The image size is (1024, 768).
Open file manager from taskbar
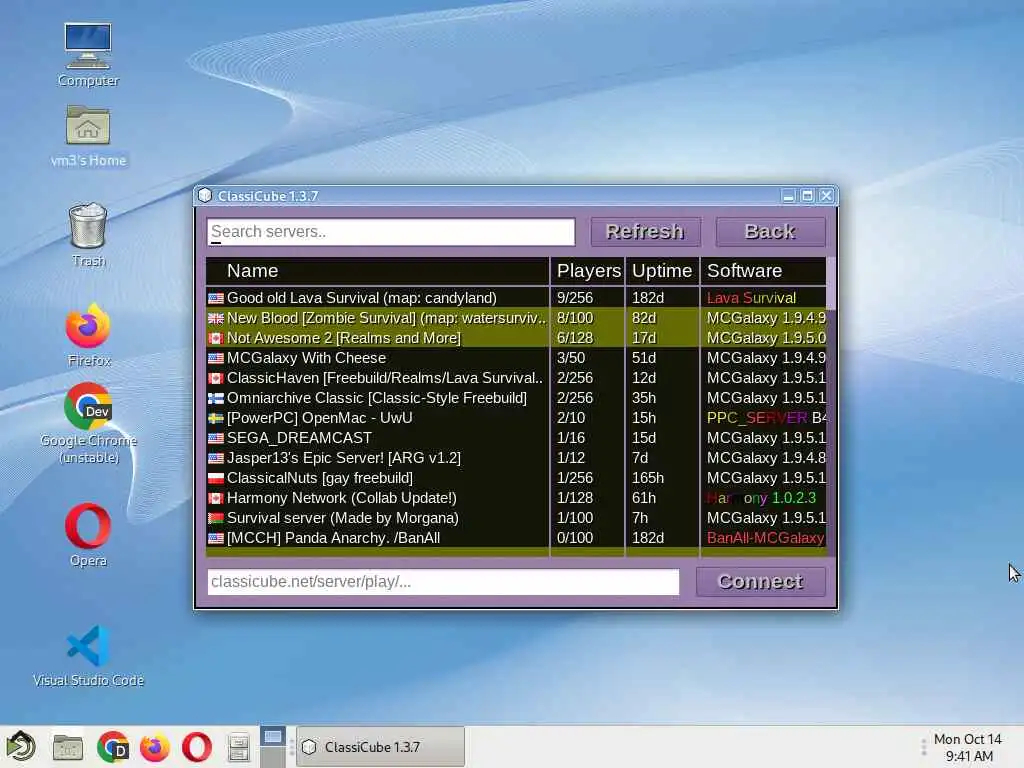(68, 747)
